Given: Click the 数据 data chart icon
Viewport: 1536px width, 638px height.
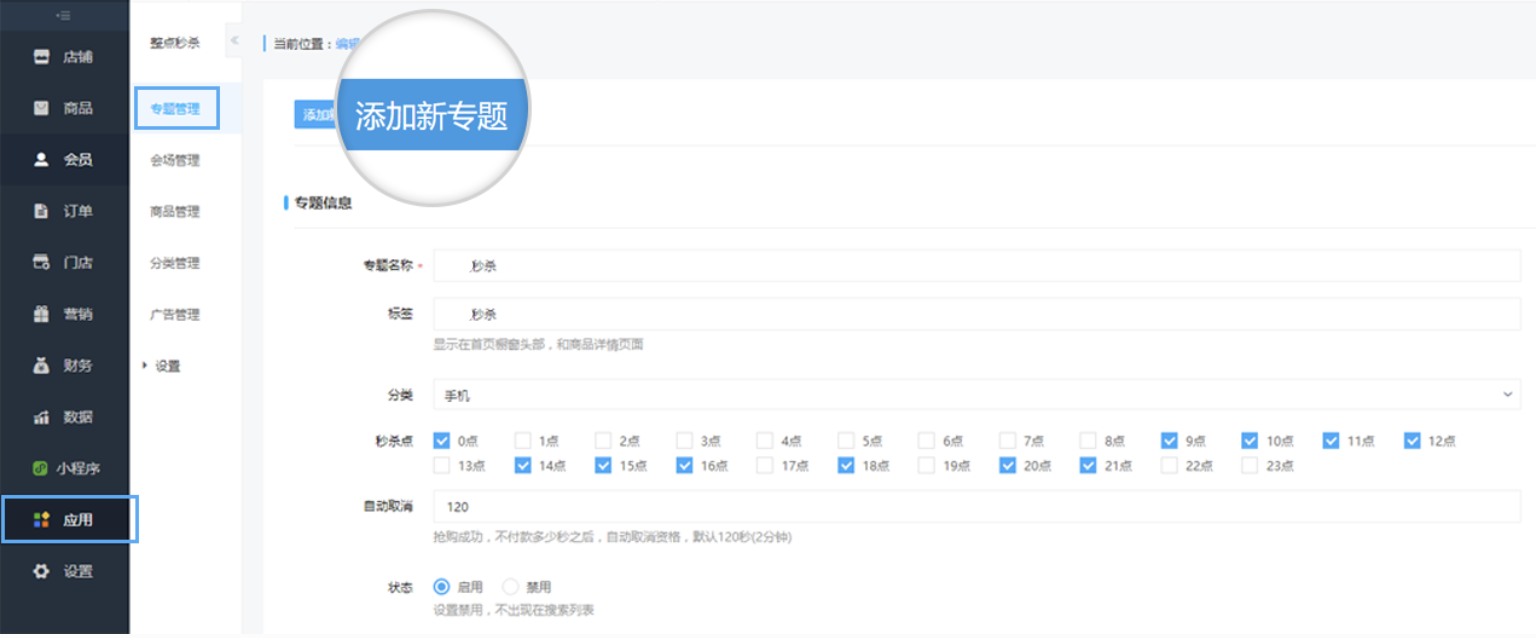Looking at the screenshot, I should pyautogui.click(x=41, y=417).
